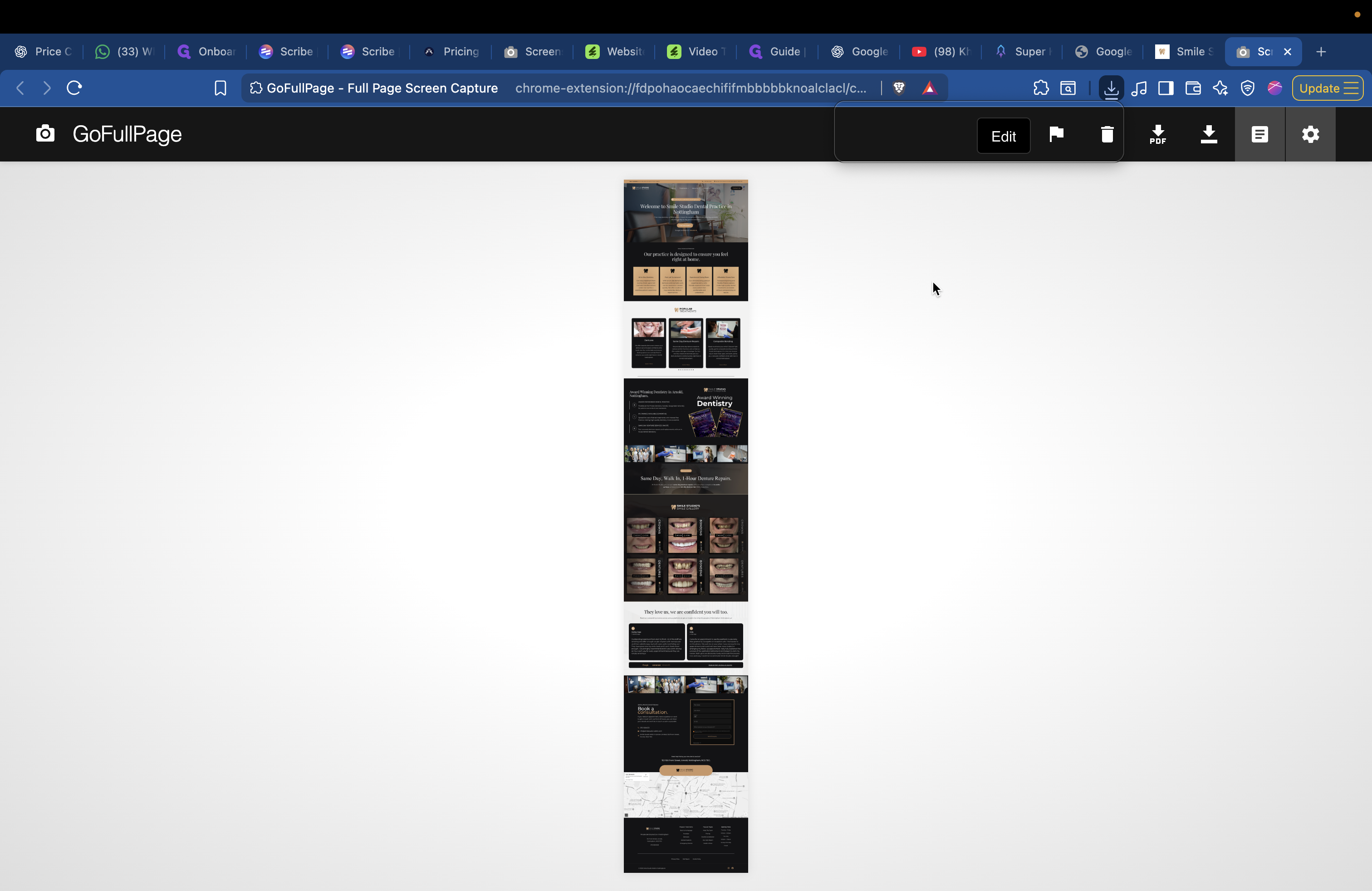Download the capture as PDF
The height and width of the screenshot is (891, 1372).
tap(1158, 134)
